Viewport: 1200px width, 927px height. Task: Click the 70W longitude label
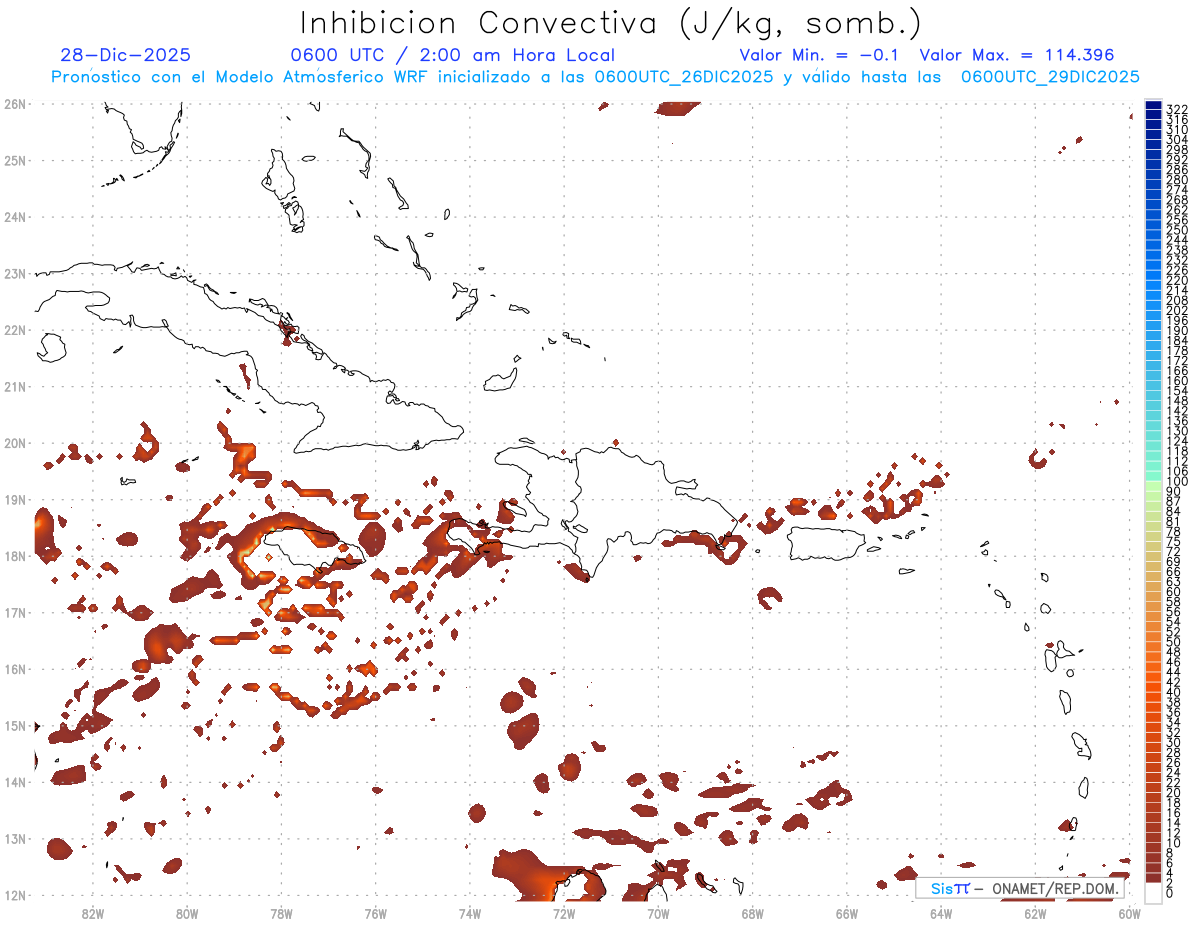pyautogui.click(x=658, y=912)
